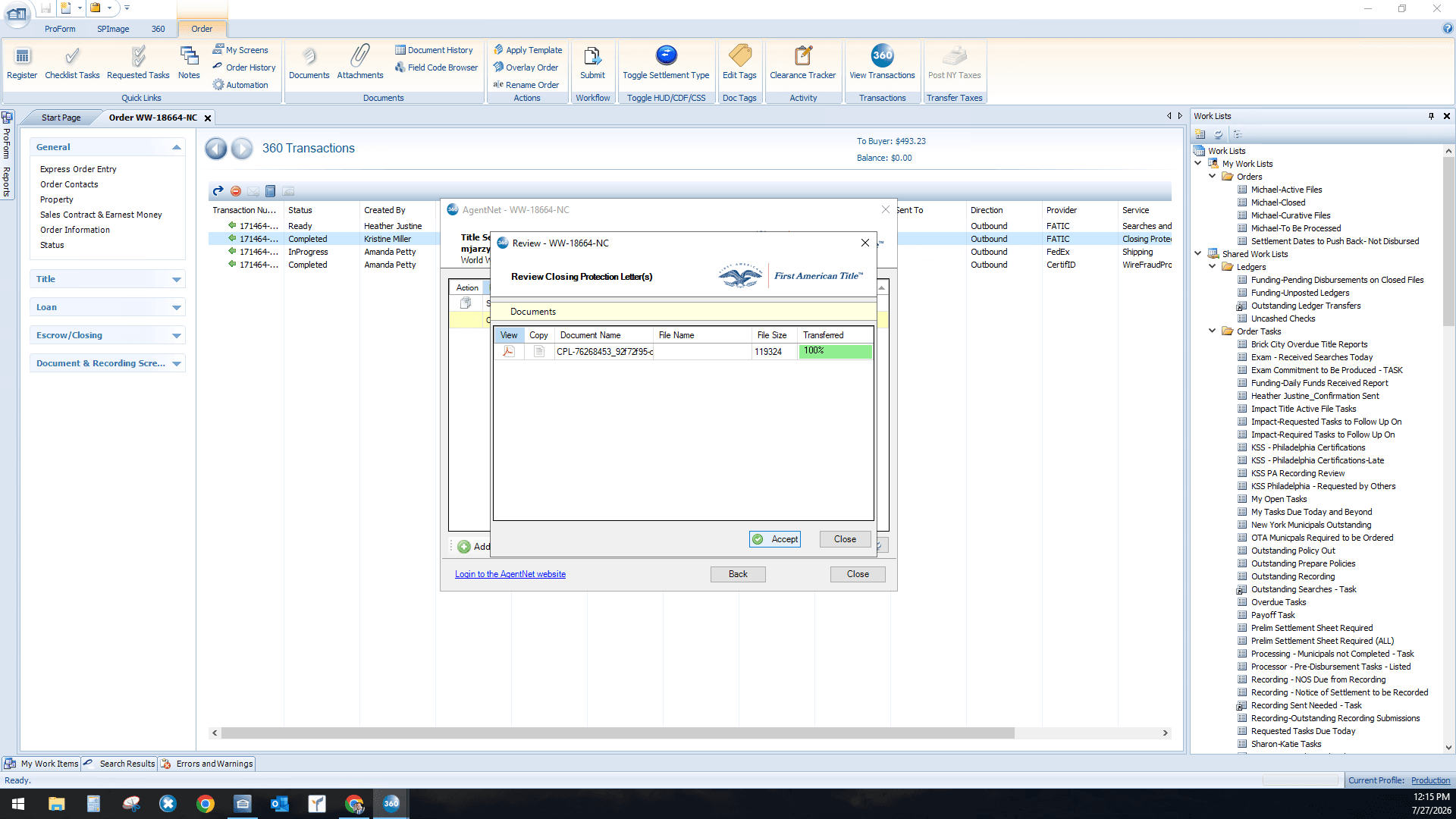The height and width of the screenshot is (819, 1456).
Task: Accept the Closing Protection Letter
Action: [x=775, y=539]
